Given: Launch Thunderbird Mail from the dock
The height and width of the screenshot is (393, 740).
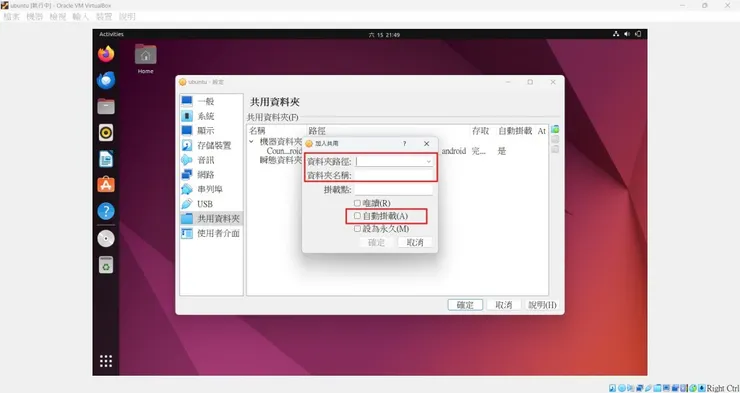Looking at the screenshot, I should tap(106, 80).
